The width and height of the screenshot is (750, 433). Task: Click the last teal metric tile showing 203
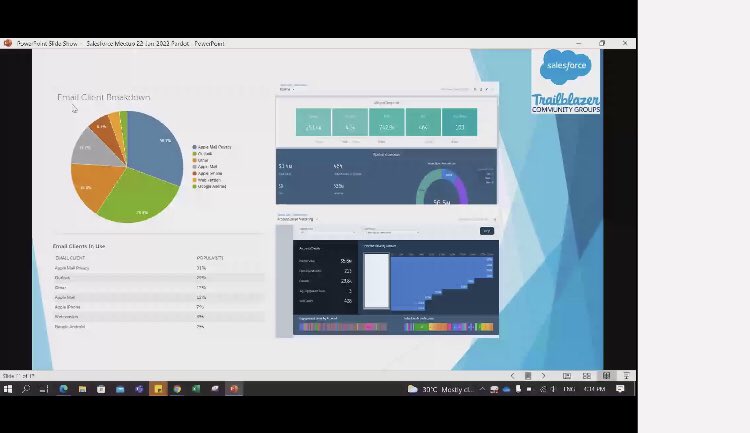[x=460, y=122]
